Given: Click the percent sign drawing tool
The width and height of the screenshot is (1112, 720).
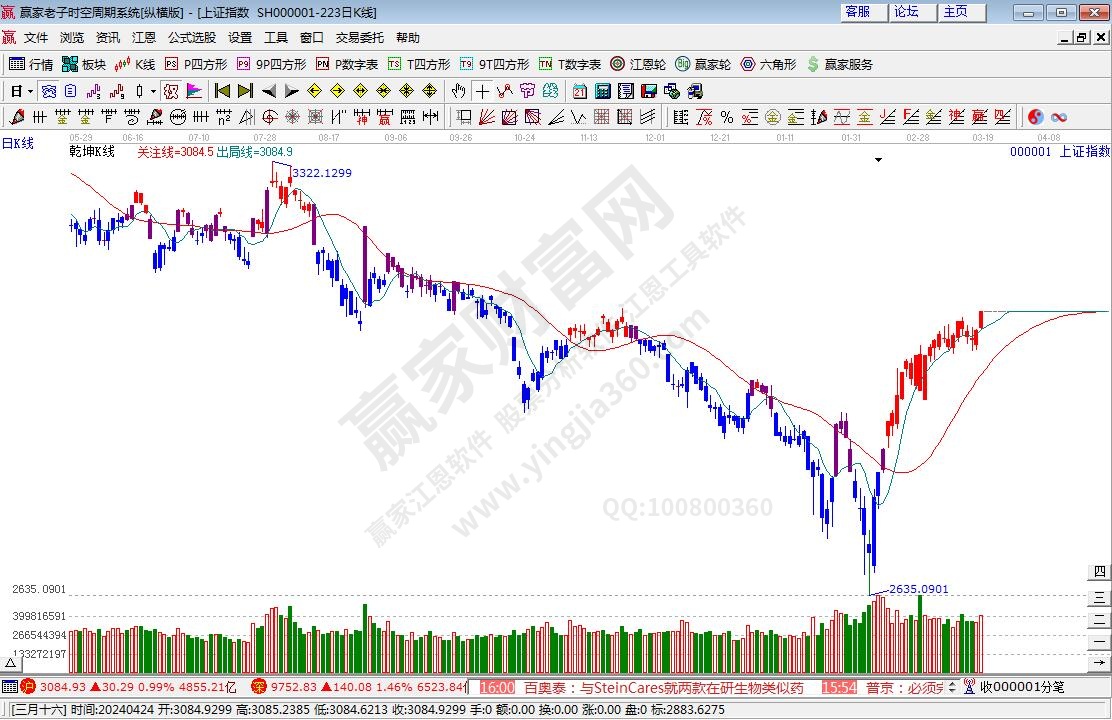Looking at the screenshot, I should [727, 117].
